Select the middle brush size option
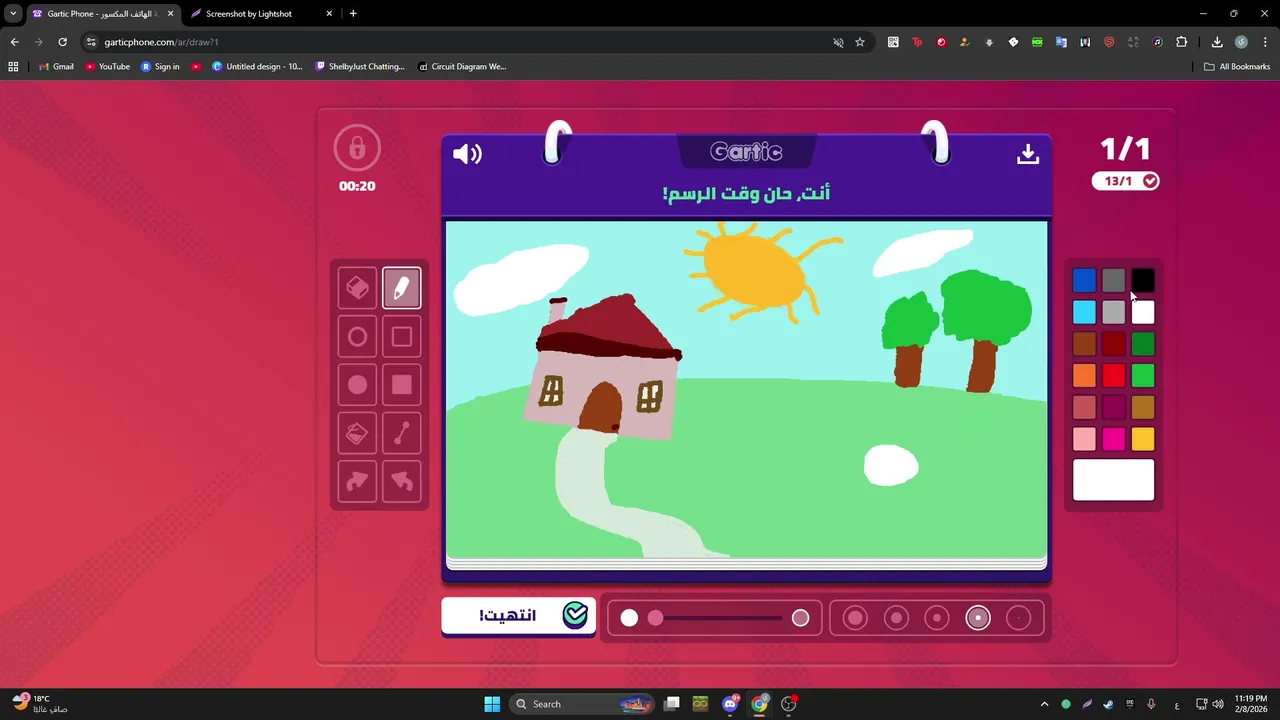The height and width of the screenshot is (720, 1280). [x=937, y=618]
